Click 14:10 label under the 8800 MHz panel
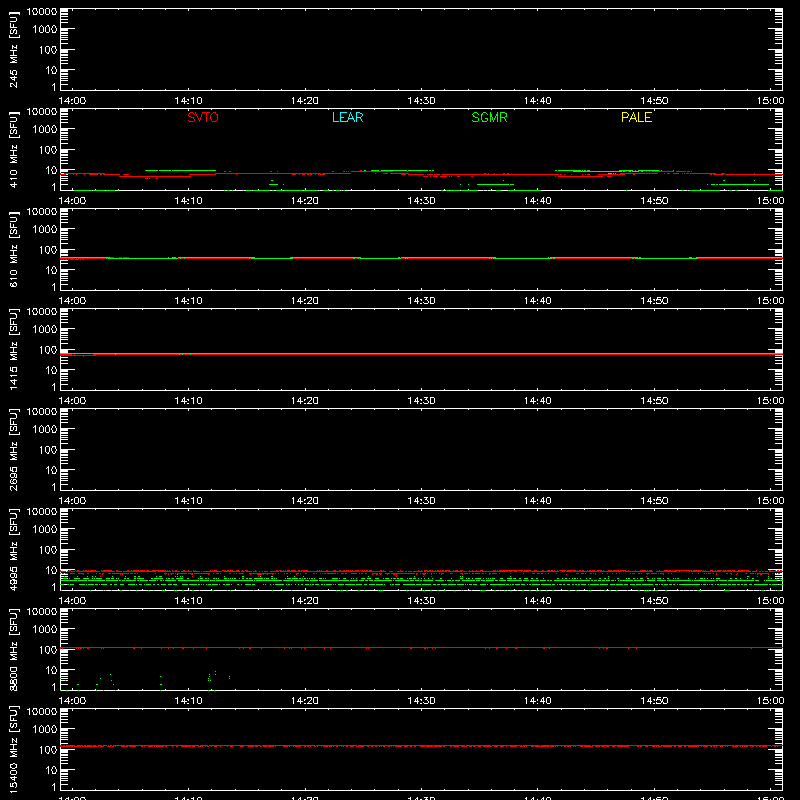 coord(188,701)
